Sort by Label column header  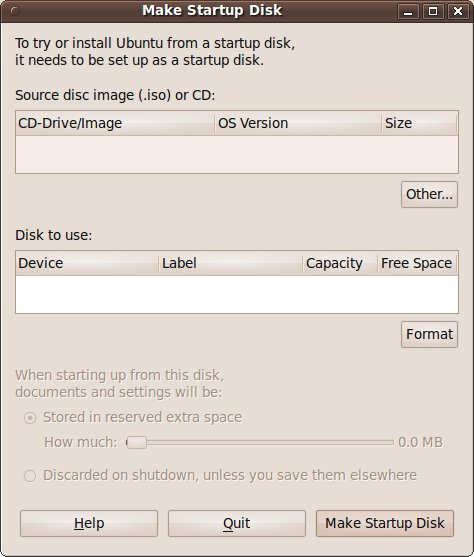(x=230, y=263)
